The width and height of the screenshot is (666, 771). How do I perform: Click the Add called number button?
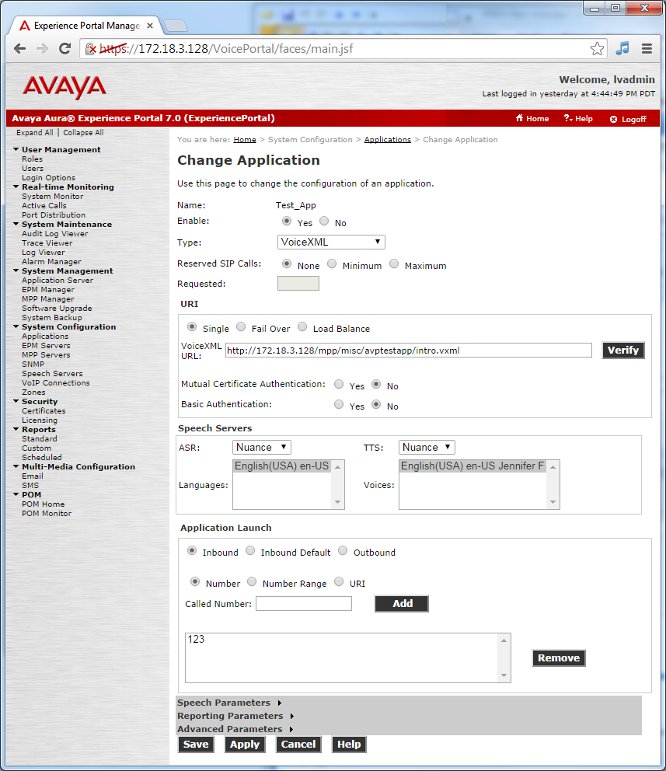402,603
